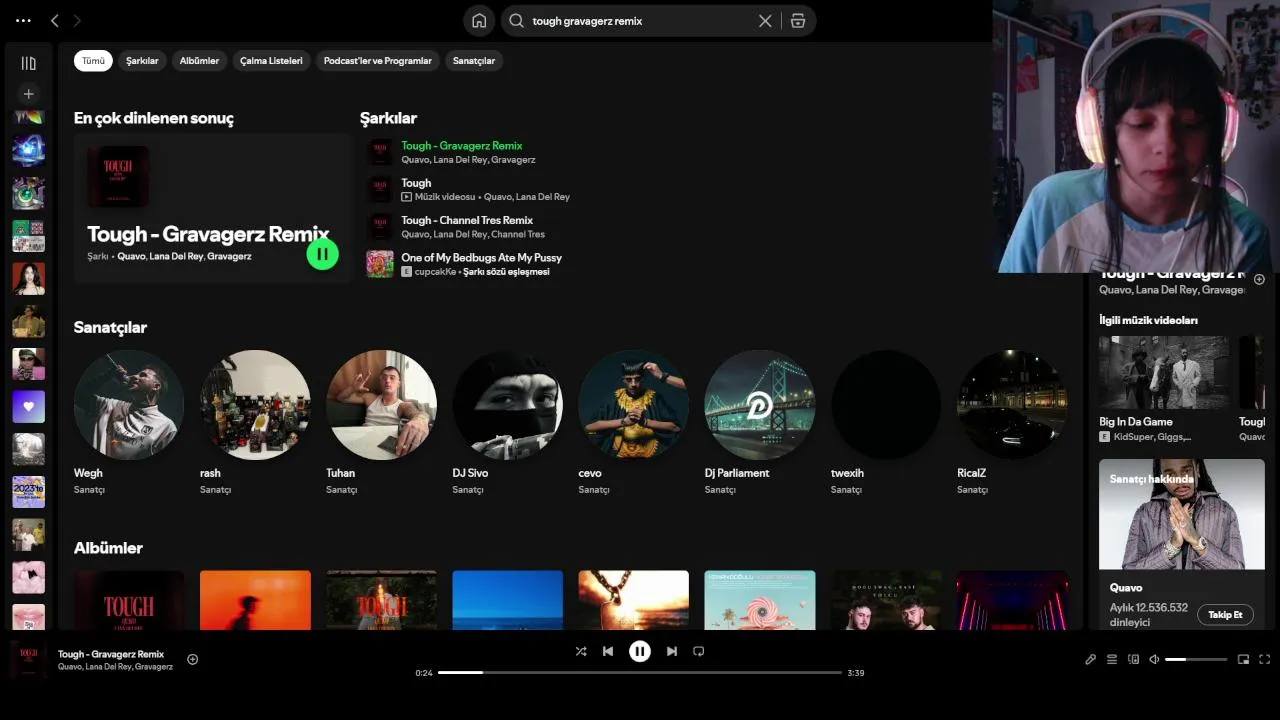
Task: Select Podcast'ler ve Programlar filter chip
Action: (378, 61)
